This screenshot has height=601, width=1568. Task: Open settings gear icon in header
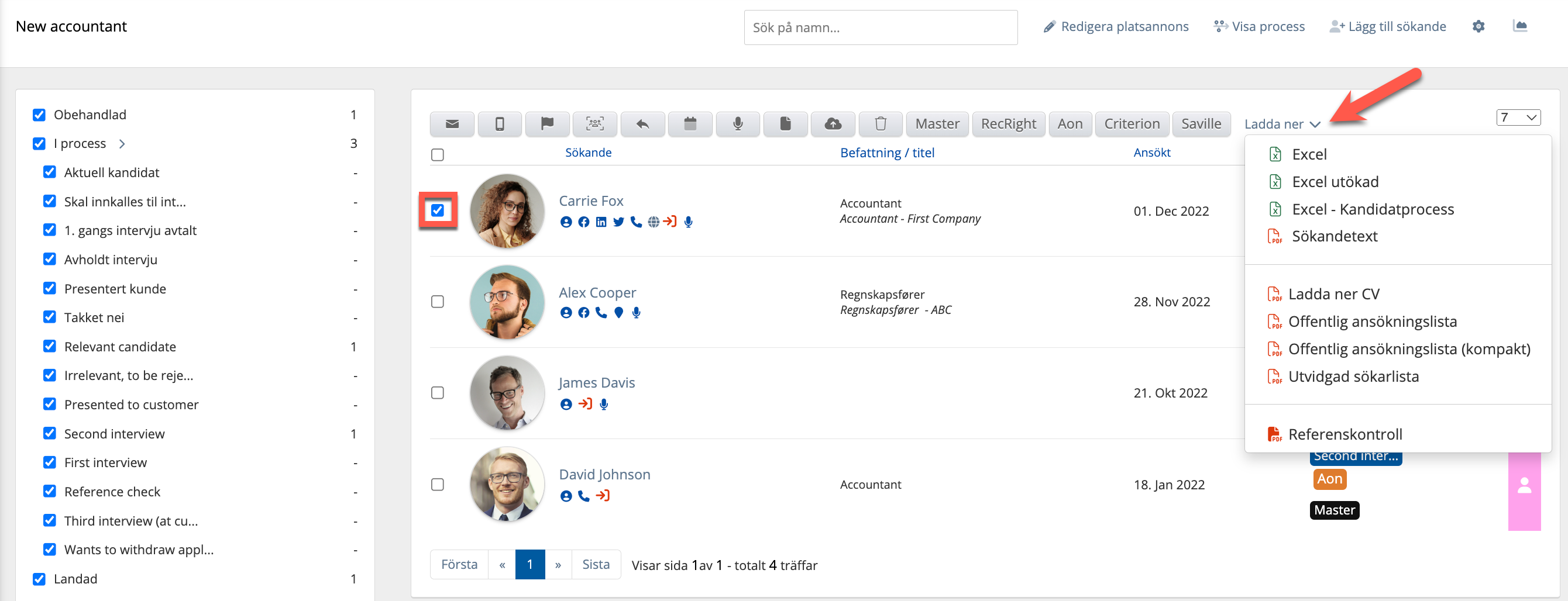click(1478, 26)
